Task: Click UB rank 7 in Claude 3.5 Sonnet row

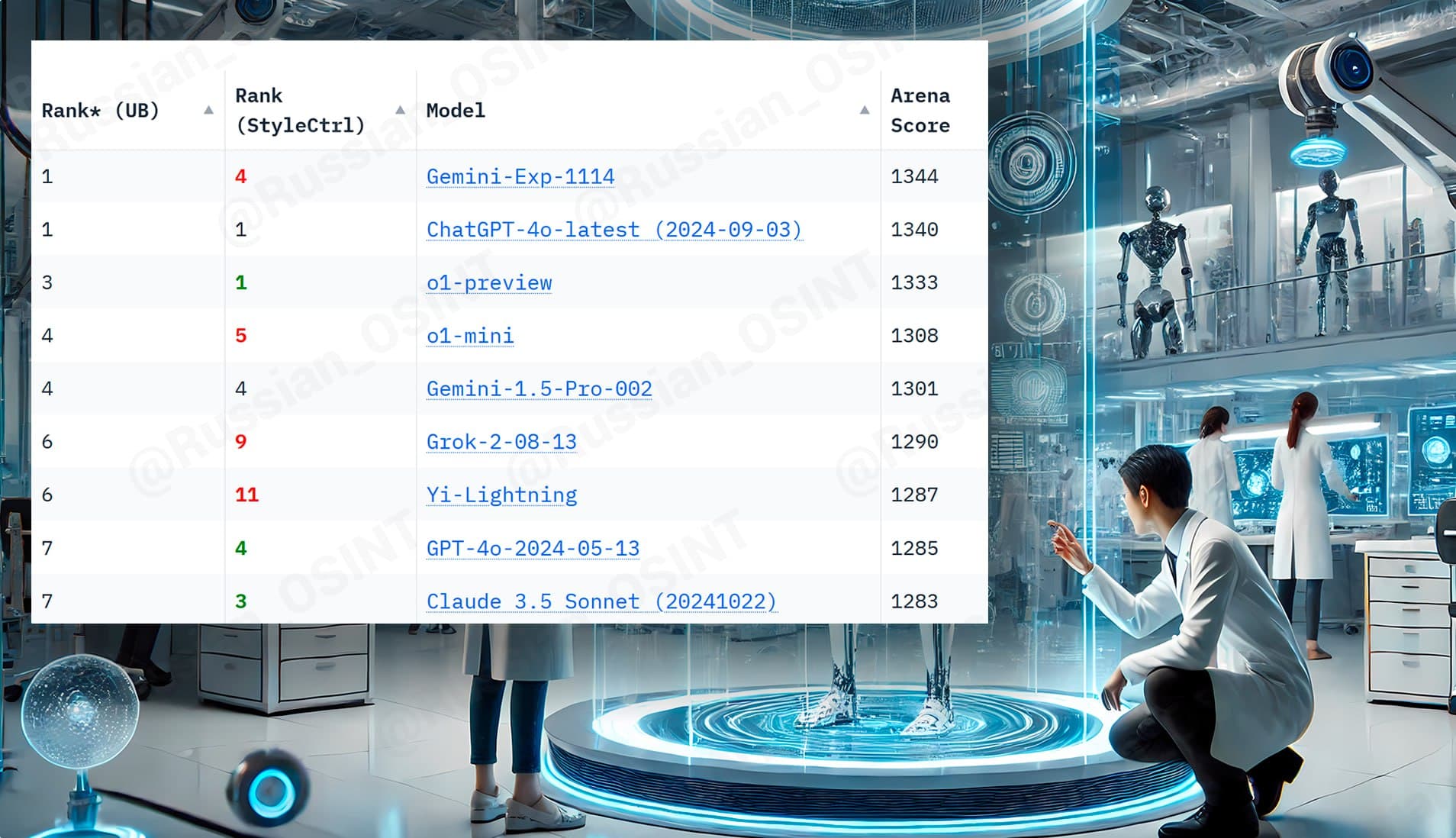Action: pyautogui.click(x=47, y=601)
